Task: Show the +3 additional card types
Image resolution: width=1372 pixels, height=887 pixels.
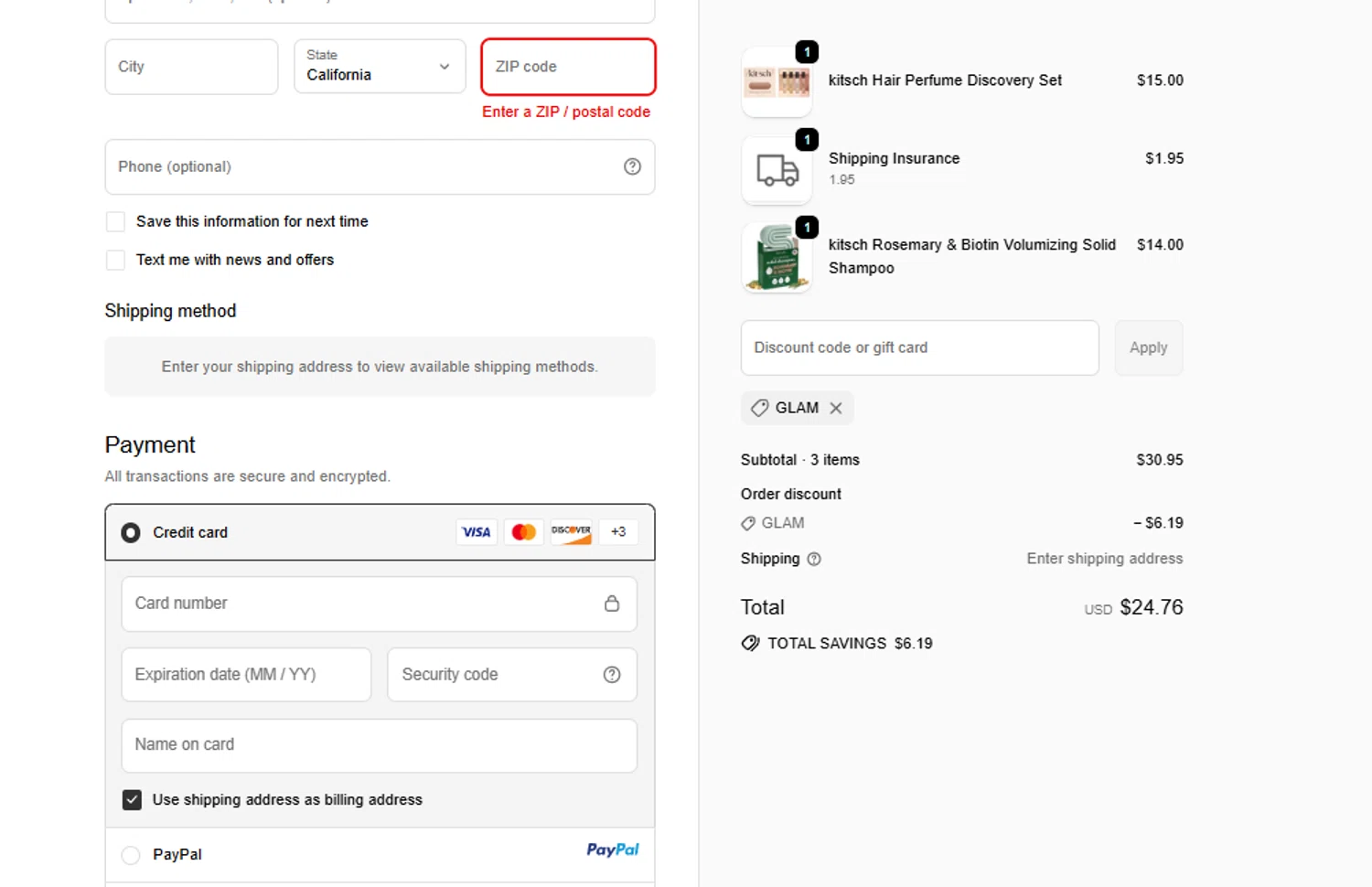Action: click(x=618, y=532)
